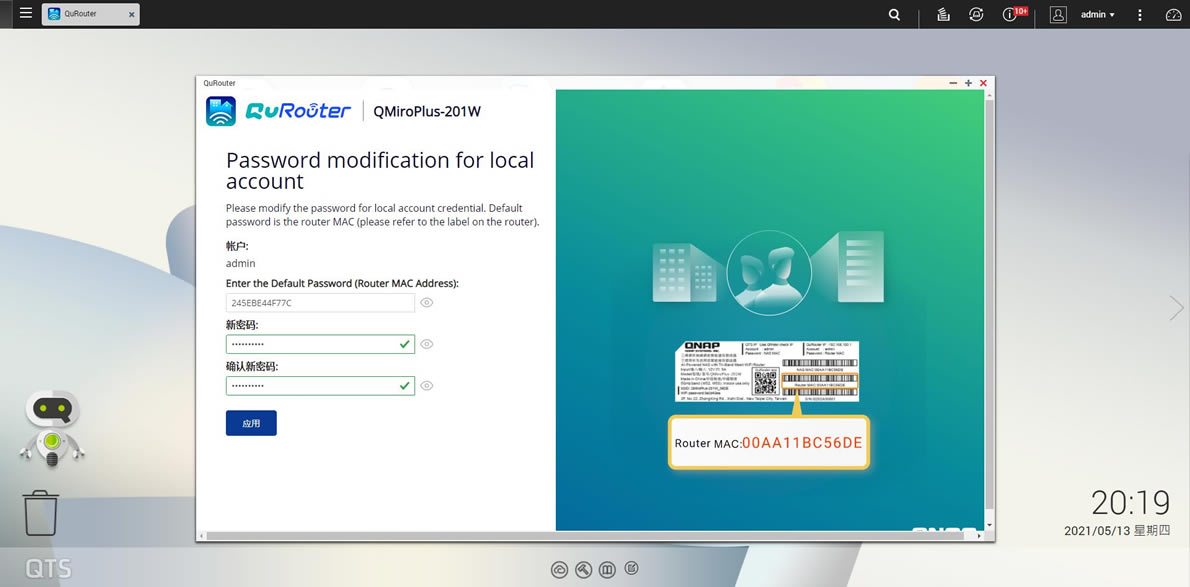The height and width of the screenshot is (587, 1190).
Task: Open the desktop recycle bin icon
Action: (x=40, y=513)
